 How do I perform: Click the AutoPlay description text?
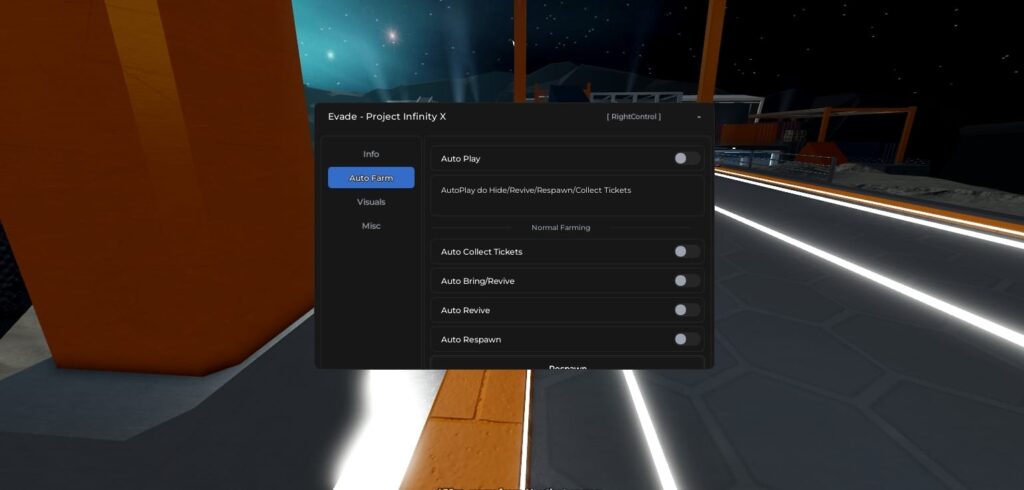click(x=536, y=190)
